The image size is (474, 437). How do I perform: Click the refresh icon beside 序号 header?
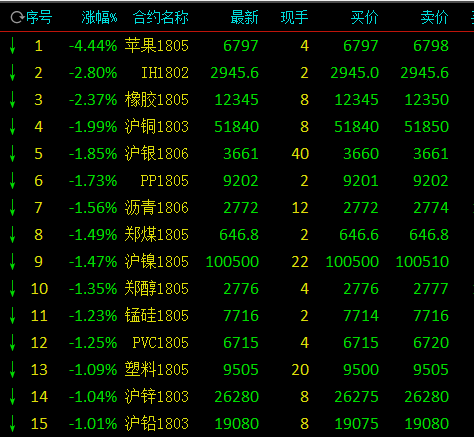[17, 17]
